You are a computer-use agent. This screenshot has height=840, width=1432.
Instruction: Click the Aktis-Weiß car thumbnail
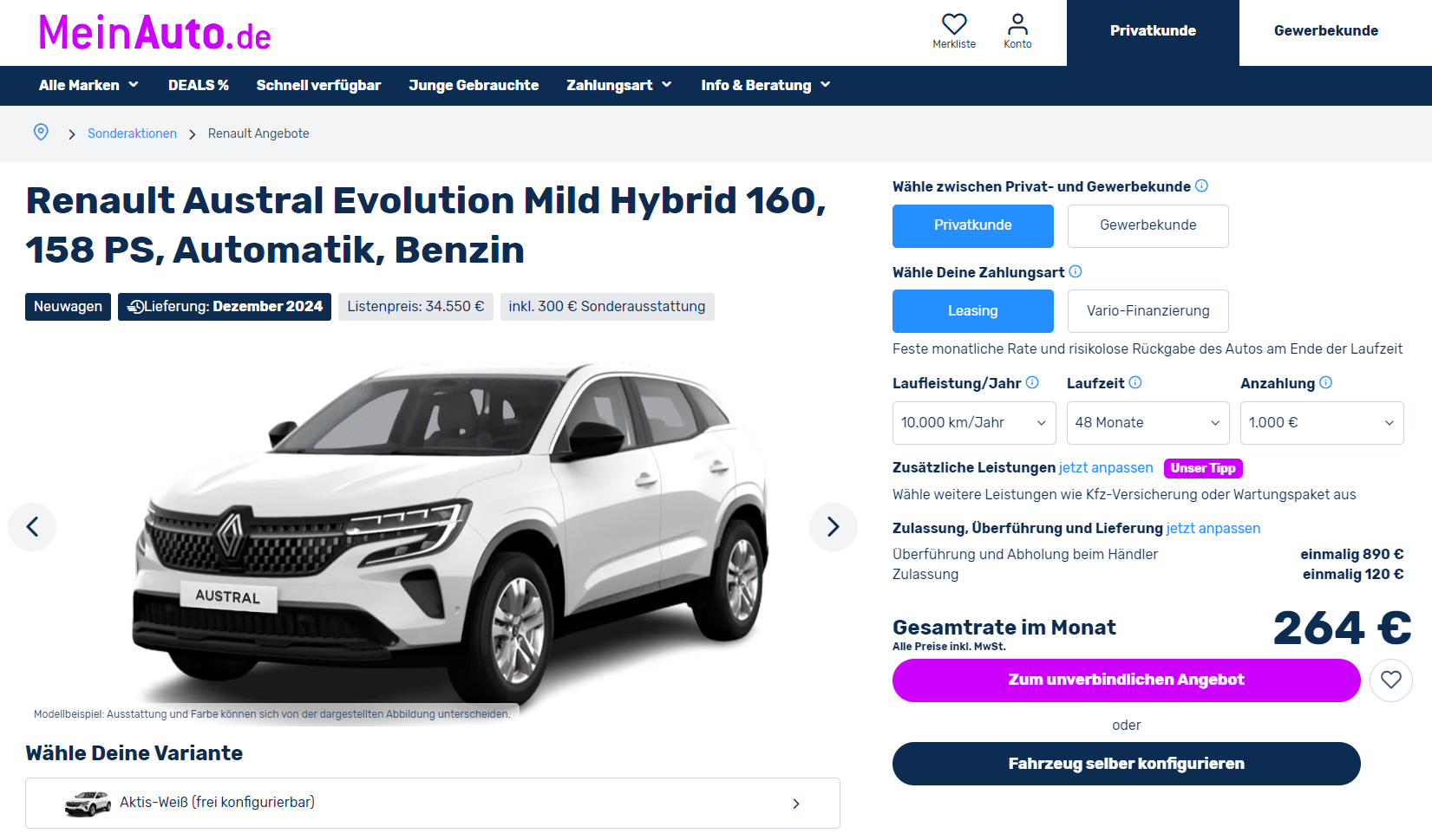88,804
